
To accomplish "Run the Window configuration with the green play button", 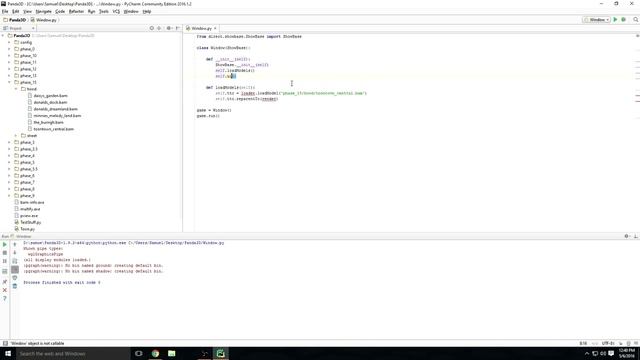I will pos(615,20).
